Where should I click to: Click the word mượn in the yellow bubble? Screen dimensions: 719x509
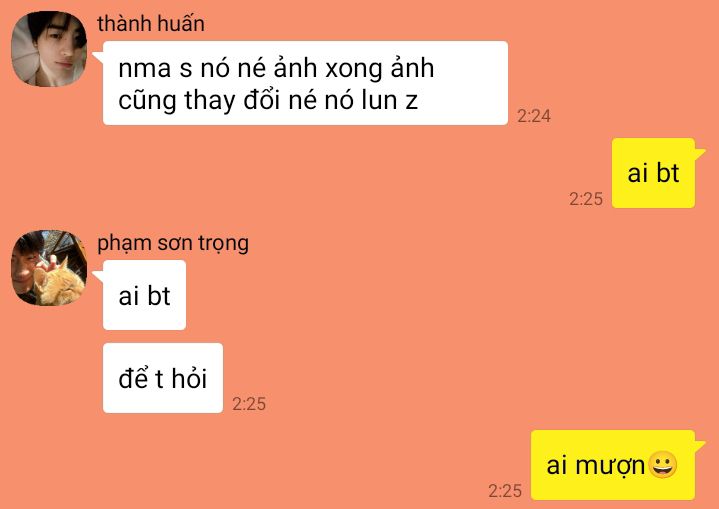pos(610,466)
